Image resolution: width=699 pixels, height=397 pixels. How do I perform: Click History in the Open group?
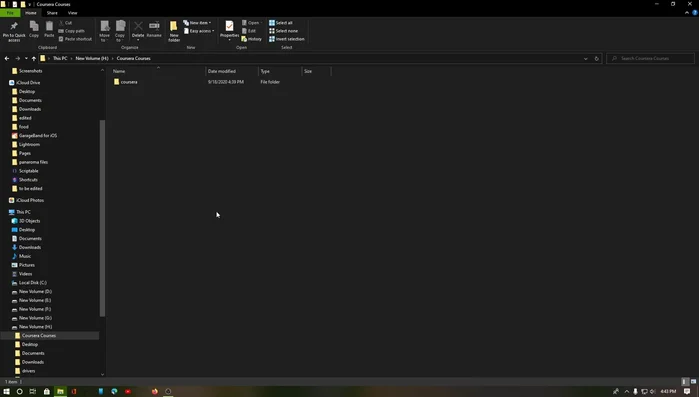tap(251, 39)
